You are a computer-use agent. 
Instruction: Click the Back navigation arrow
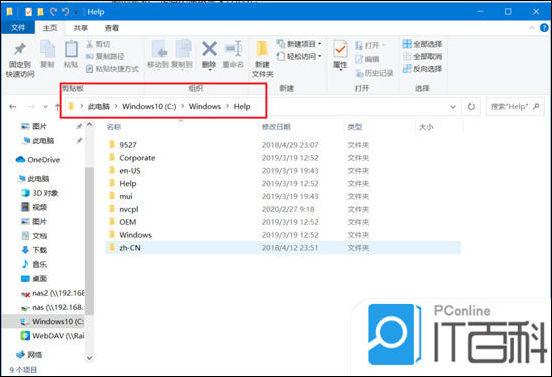13,107
